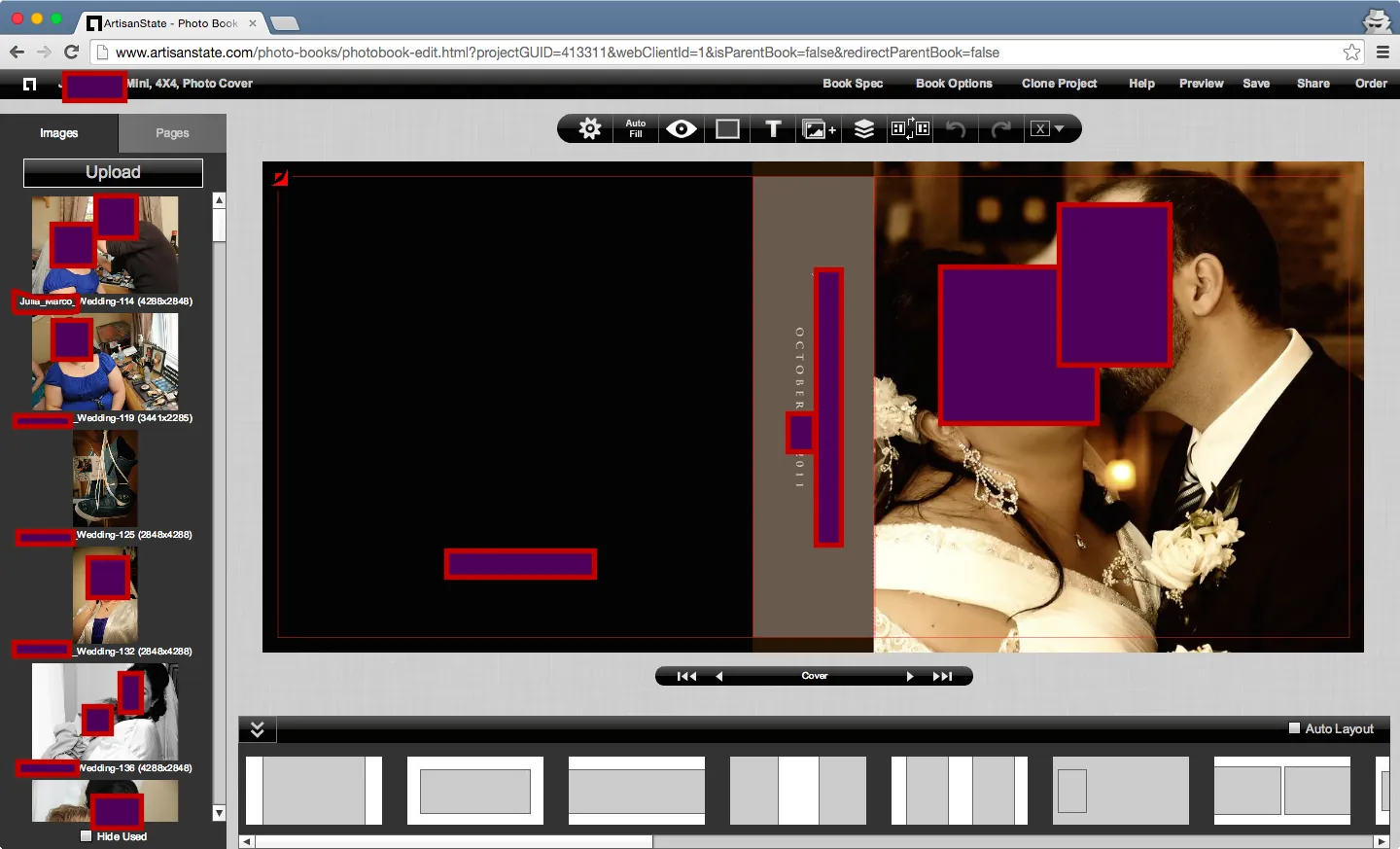The width and height of the screenshot is (1400, 849).
Task: Toggle the eye preview icon
Action: tap(682, 128)
